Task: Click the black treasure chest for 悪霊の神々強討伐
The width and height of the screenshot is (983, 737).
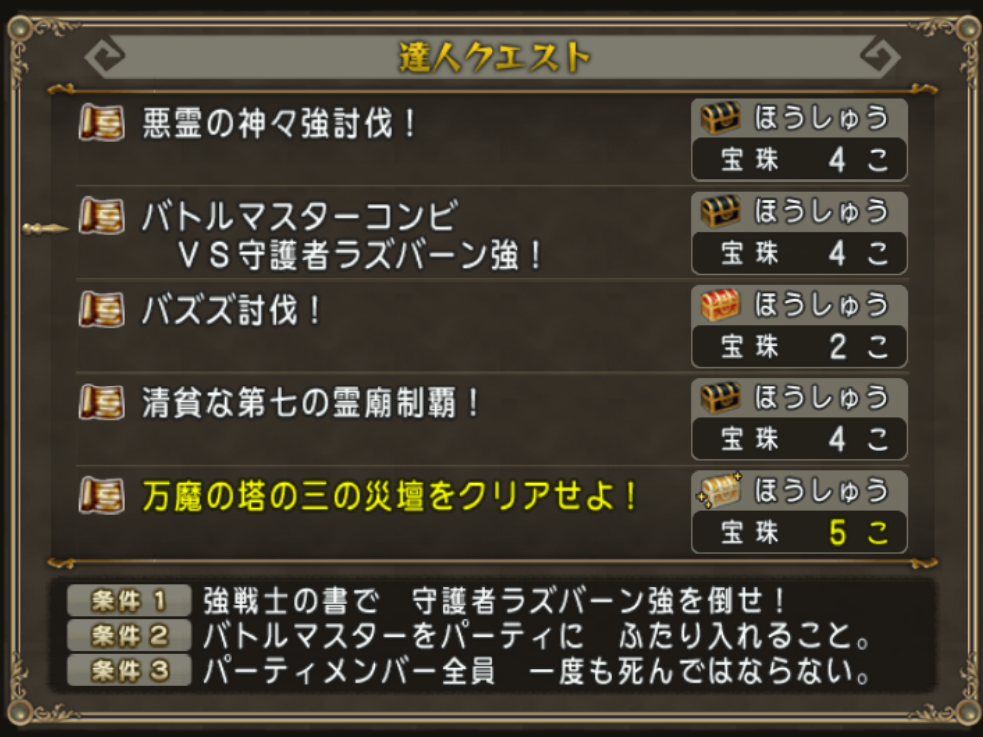Action: click(720, 118)
